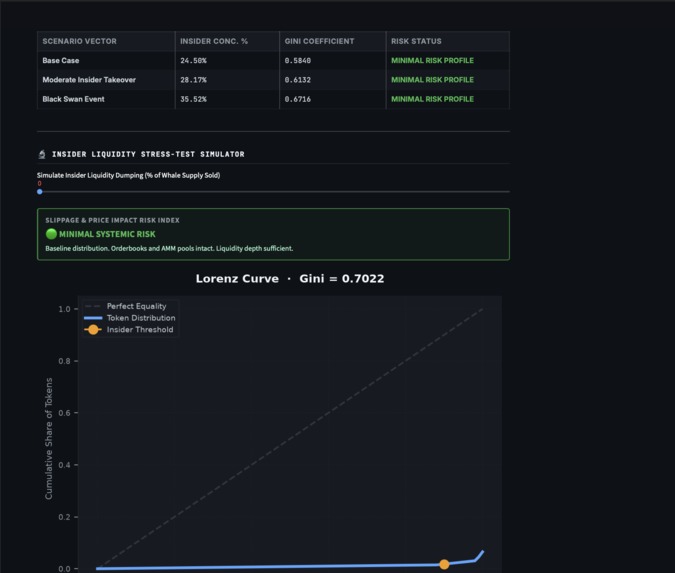675x573 pixels.
Task: Click the Insider Threshold legend entry
Action: (129, 330)
